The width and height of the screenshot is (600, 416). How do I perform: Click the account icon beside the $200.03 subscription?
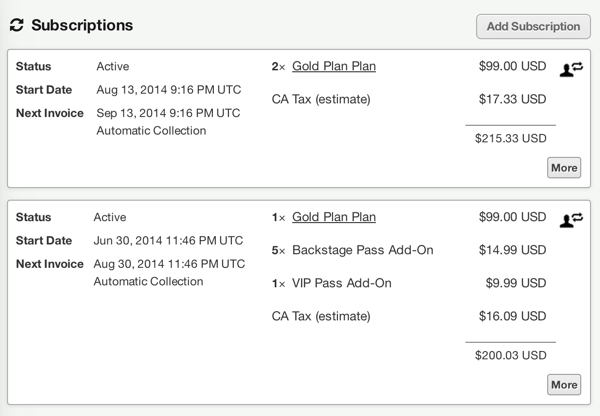pos(571,219)
